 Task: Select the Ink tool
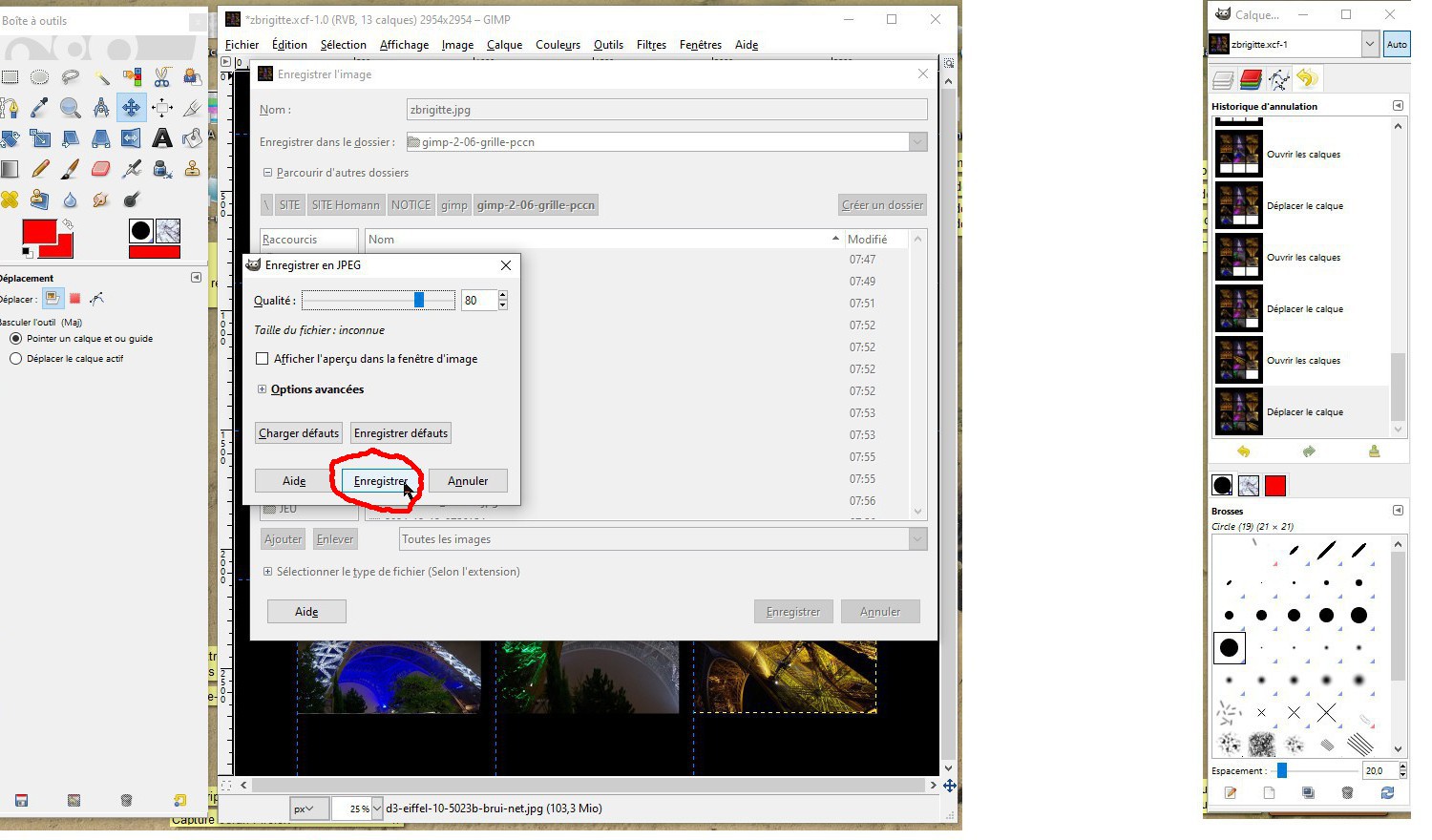coord(162,169)
